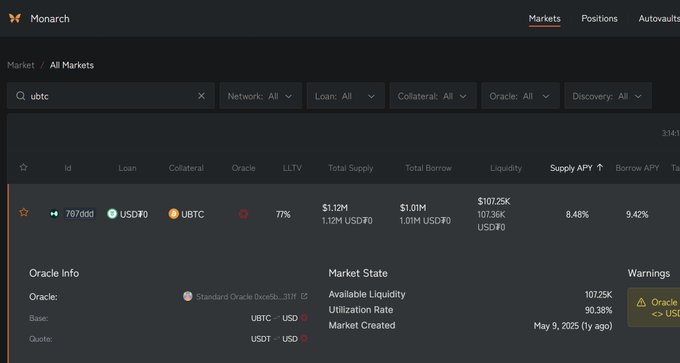Click the star icon in the column header

coord(23,167)
